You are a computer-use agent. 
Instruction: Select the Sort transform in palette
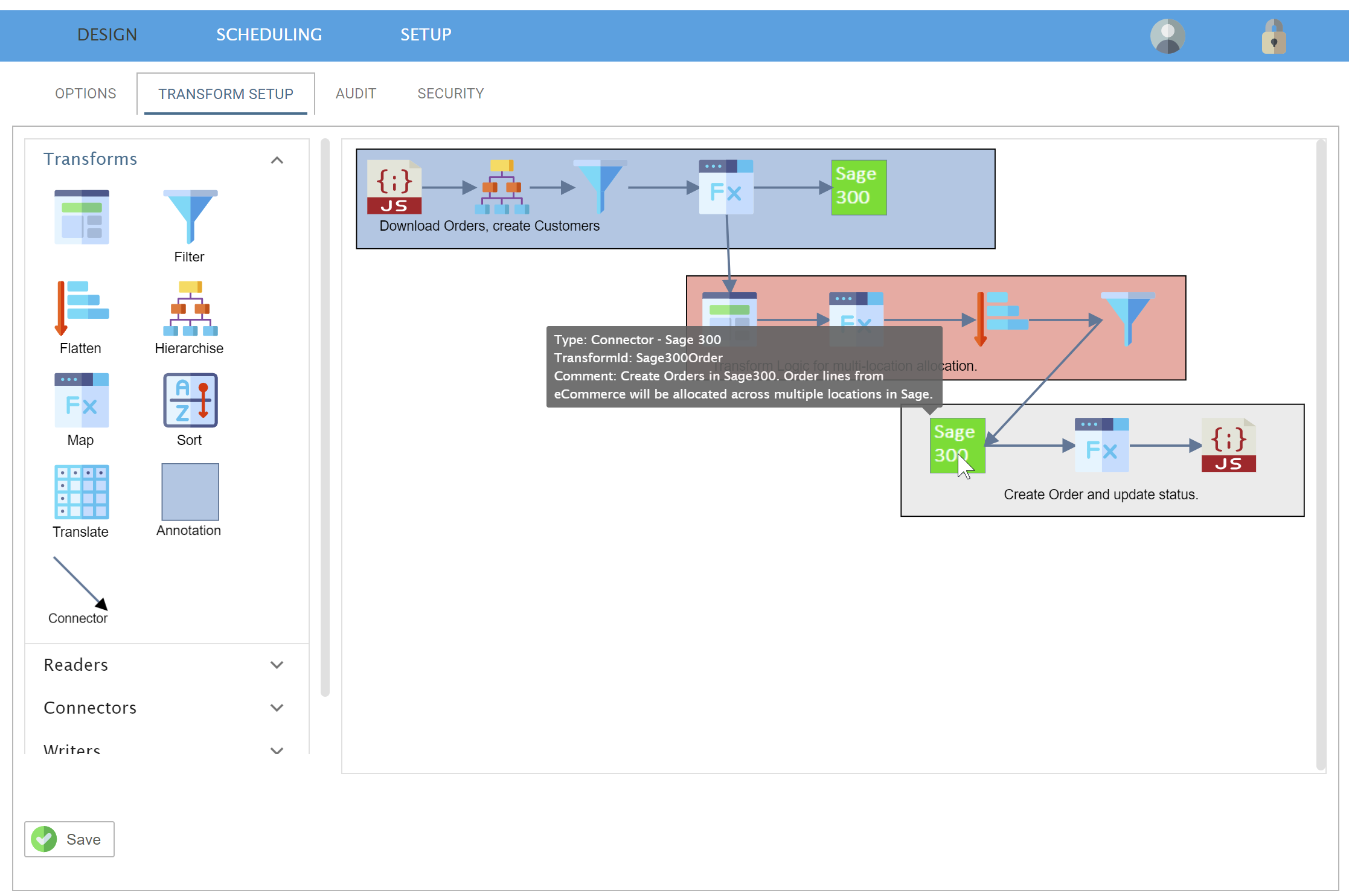(190, 400)
